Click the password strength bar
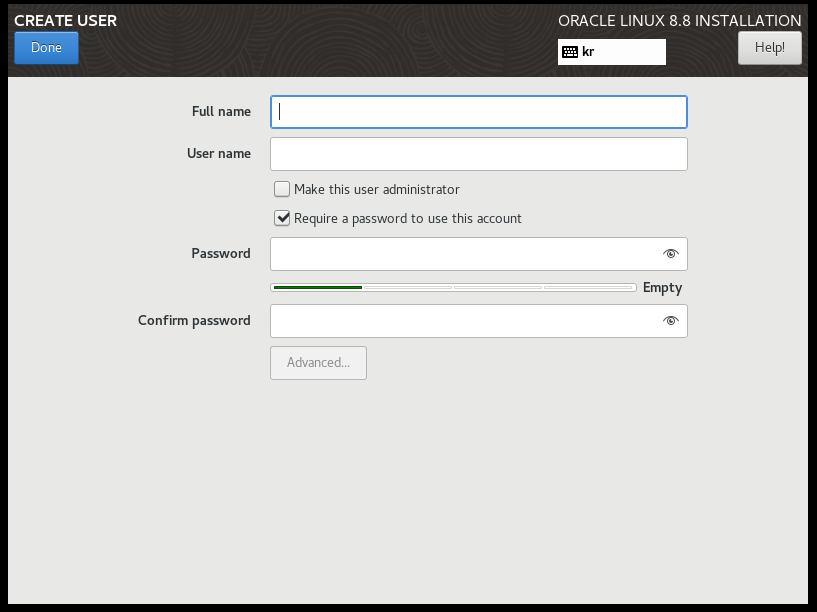The image size is (817, 612). tap(453, 288)
